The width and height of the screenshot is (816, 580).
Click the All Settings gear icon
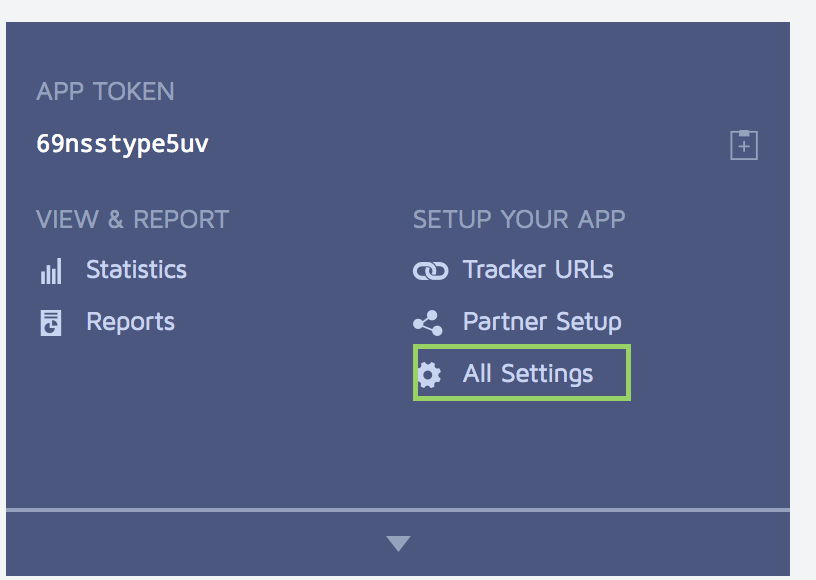(429, 375)
